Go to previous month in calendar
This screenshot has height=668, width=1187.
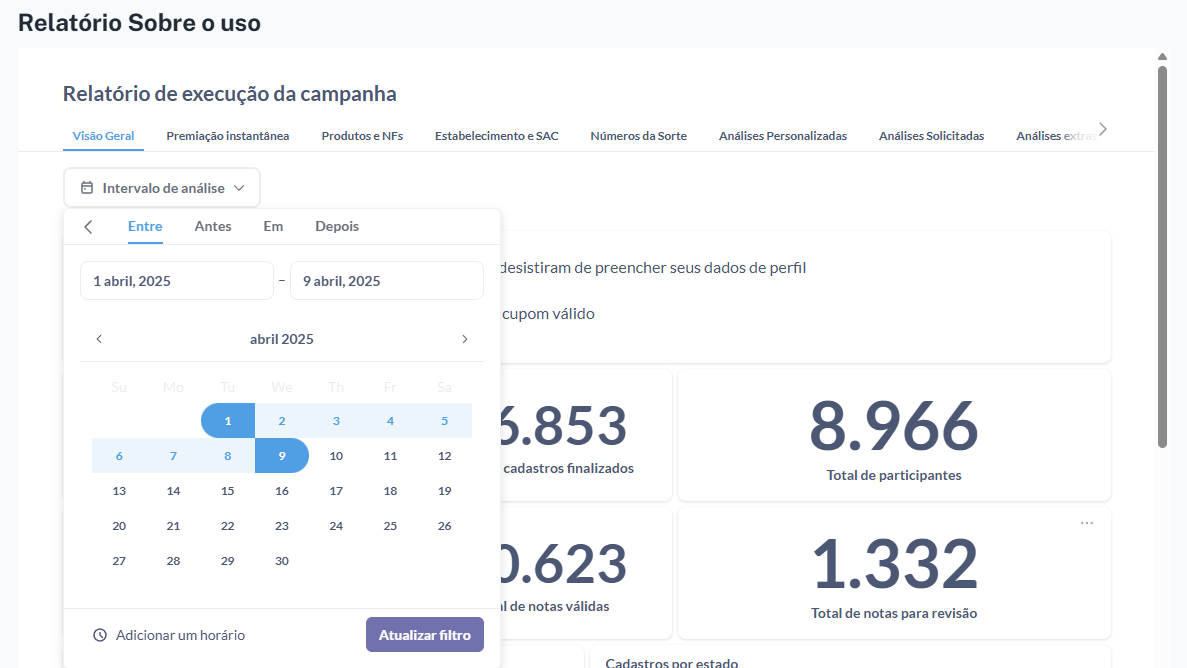click(99, 339)
